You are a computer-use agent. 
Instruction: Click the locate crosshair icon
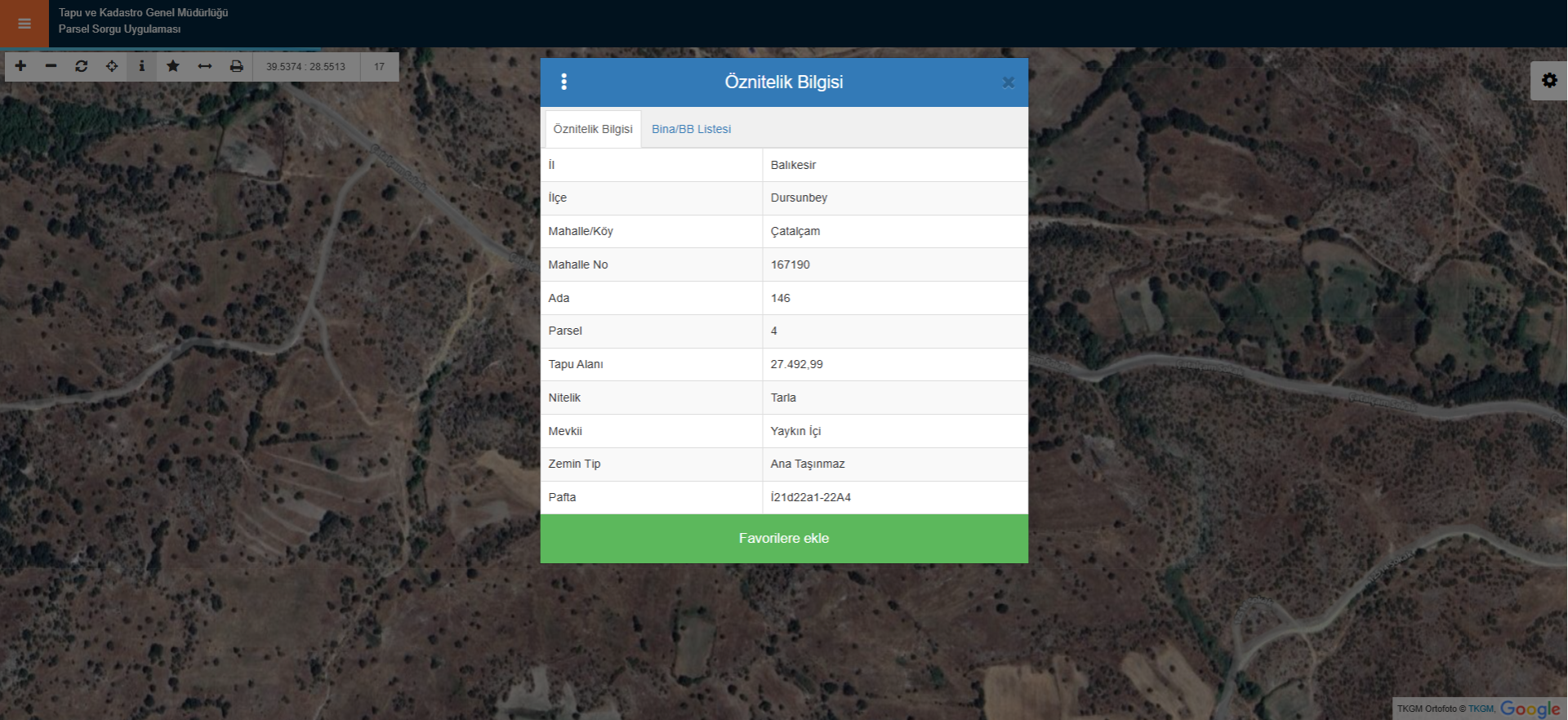pos(112,66)
